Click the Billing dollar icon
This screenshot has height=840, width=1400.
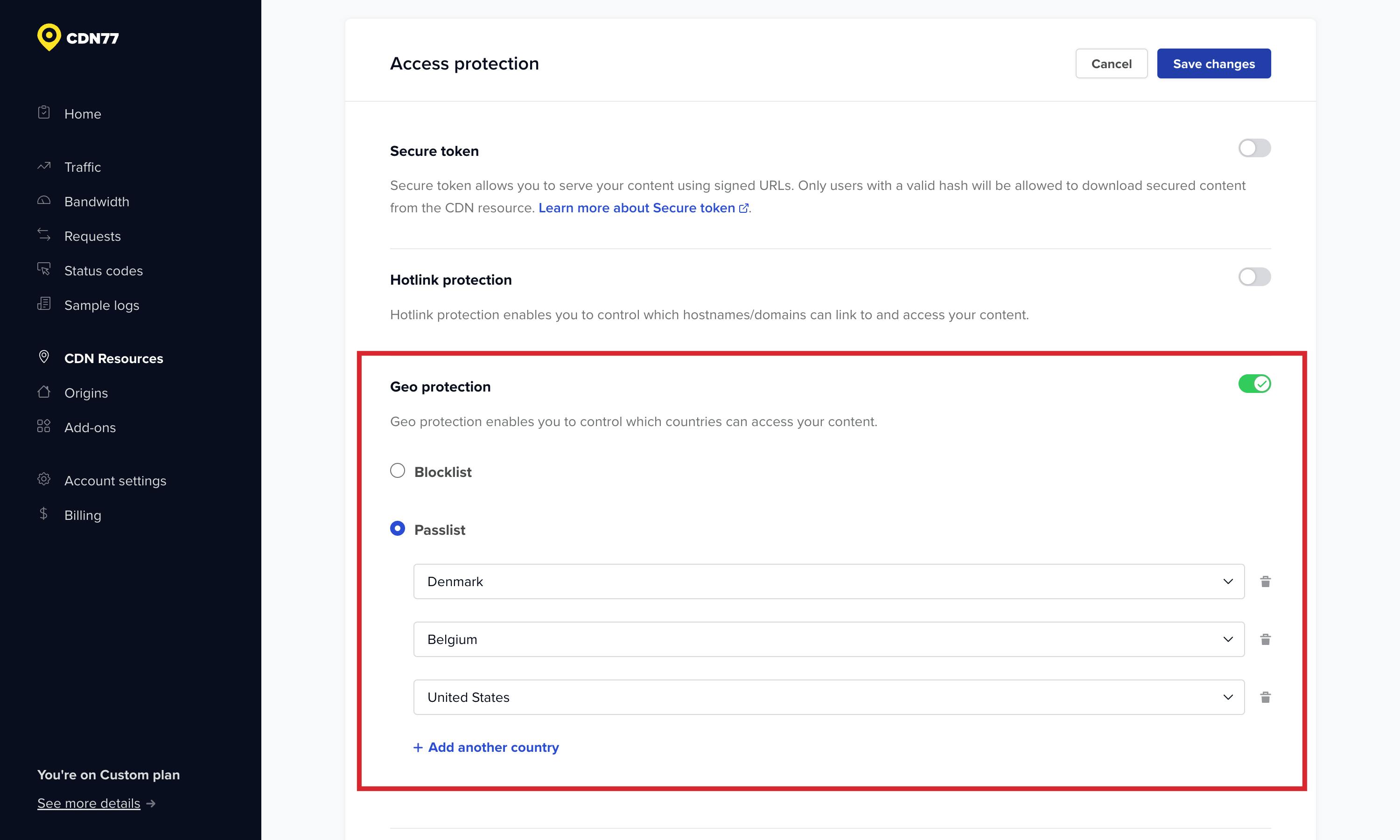[43, 514]
